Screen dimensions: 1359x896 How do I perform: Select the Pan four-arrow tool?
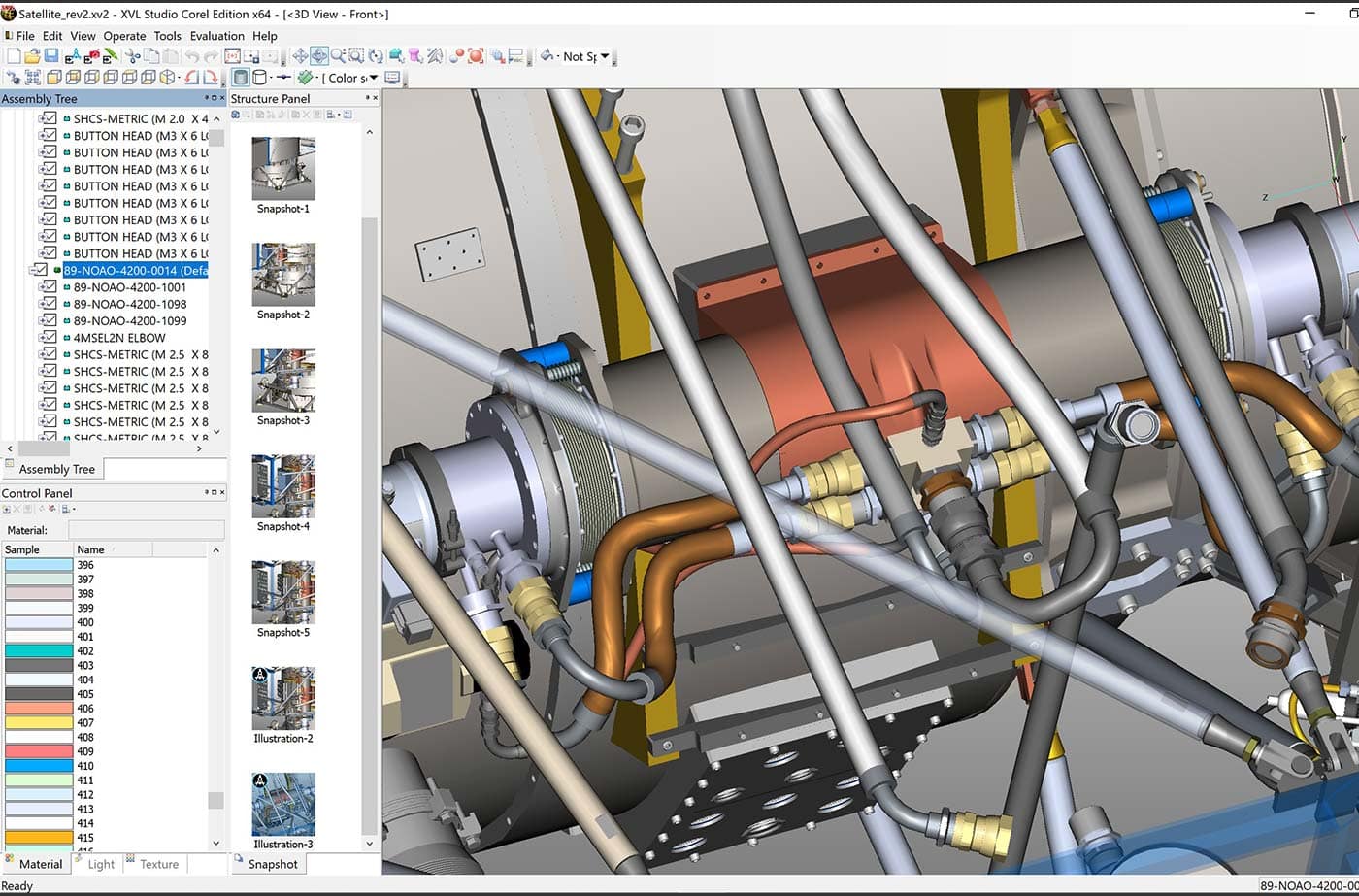pos(300,56)
